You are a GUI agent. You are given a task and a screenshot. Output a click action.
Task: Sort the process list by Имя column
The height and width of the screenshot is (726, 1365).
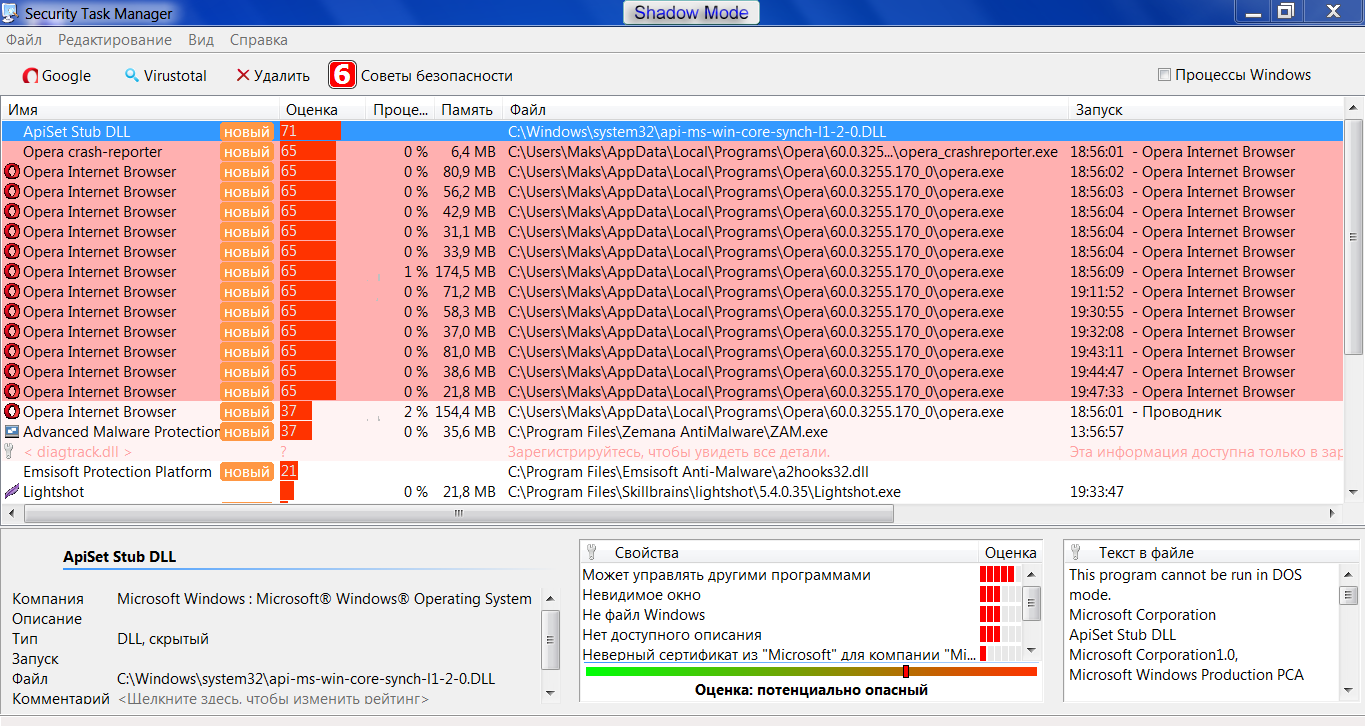141,110
